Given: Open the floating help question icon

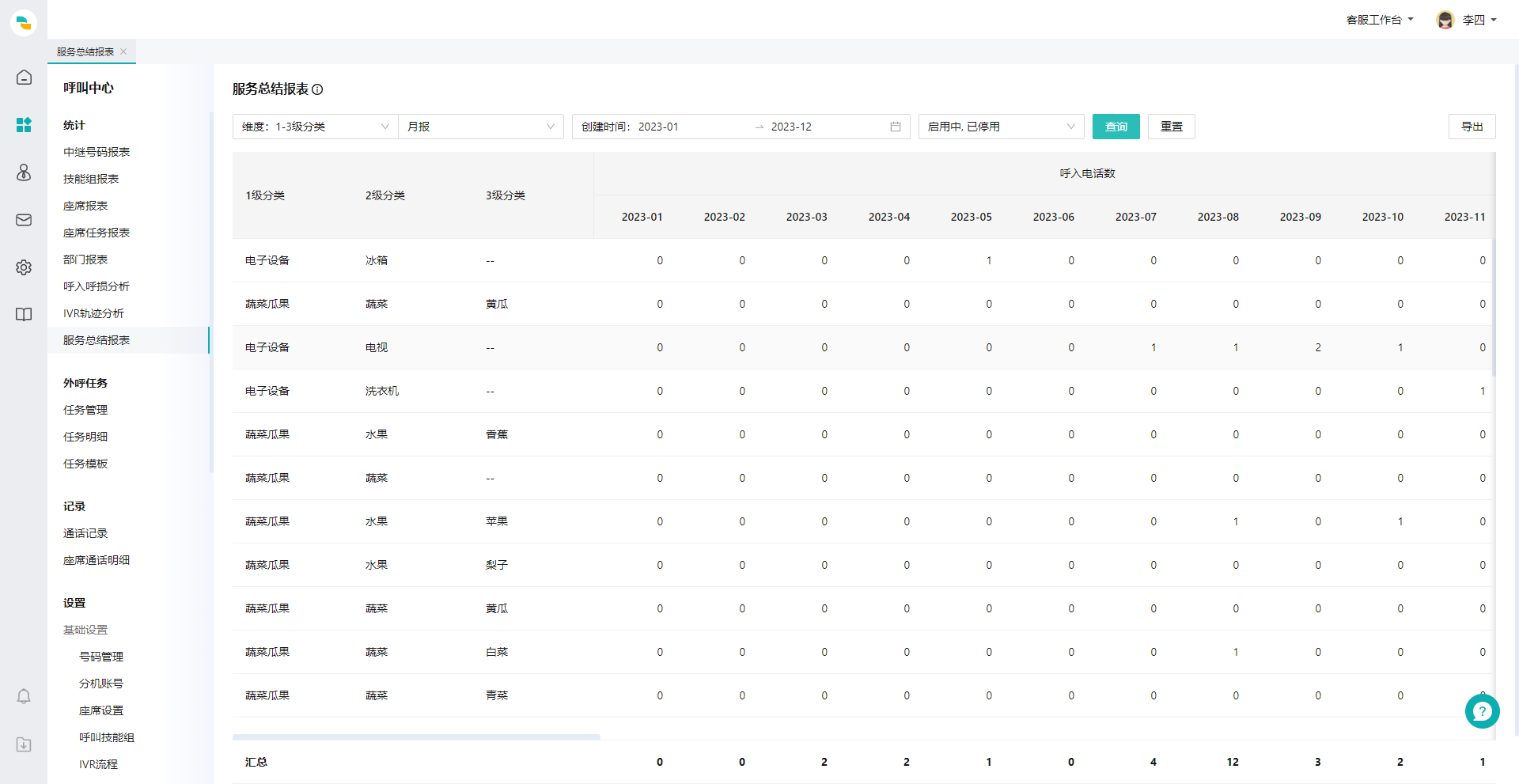Looking at the screenshot, I should (x=1482, y=711).
